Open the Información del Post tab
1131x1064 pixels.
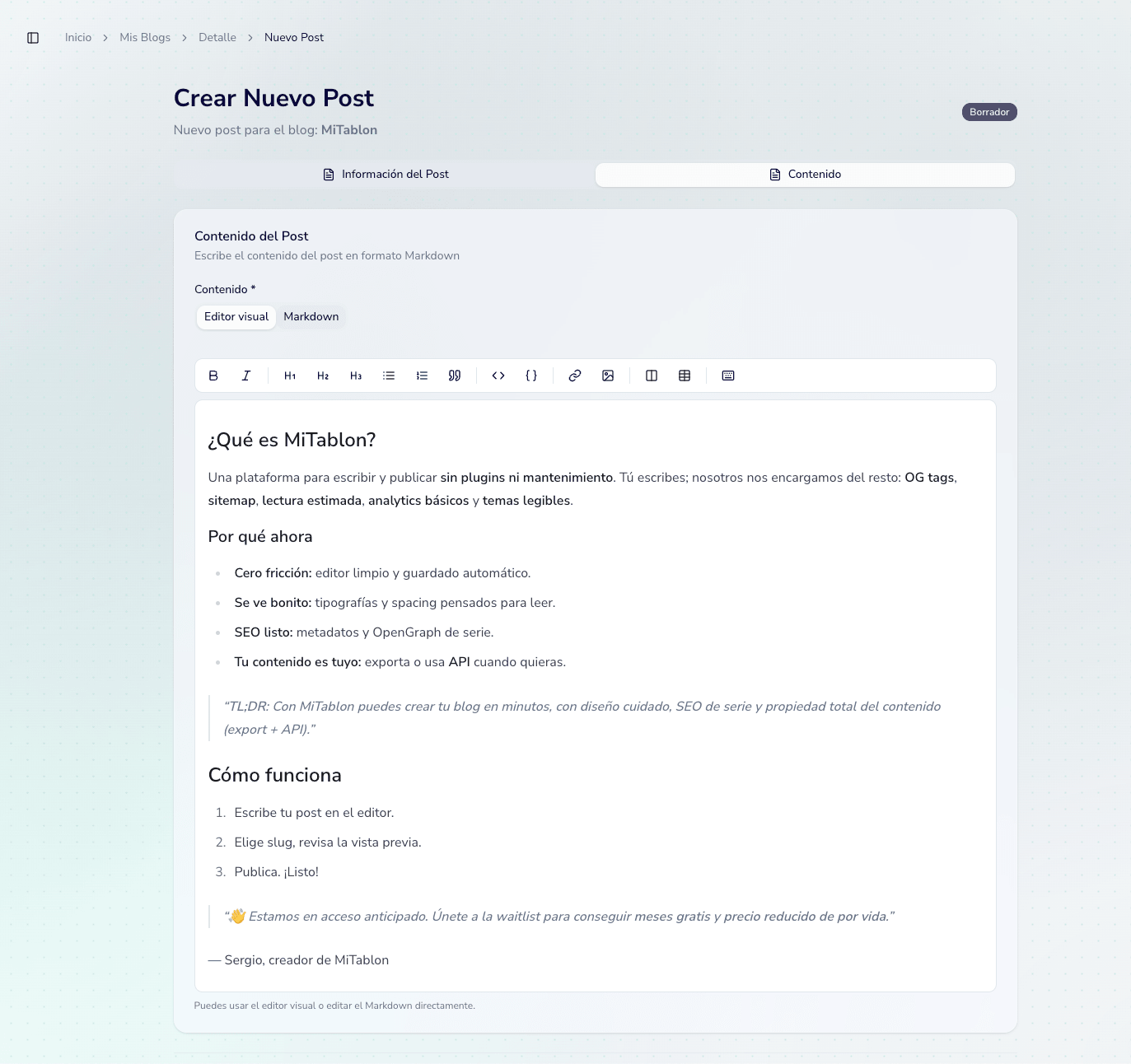coord(386,175)
